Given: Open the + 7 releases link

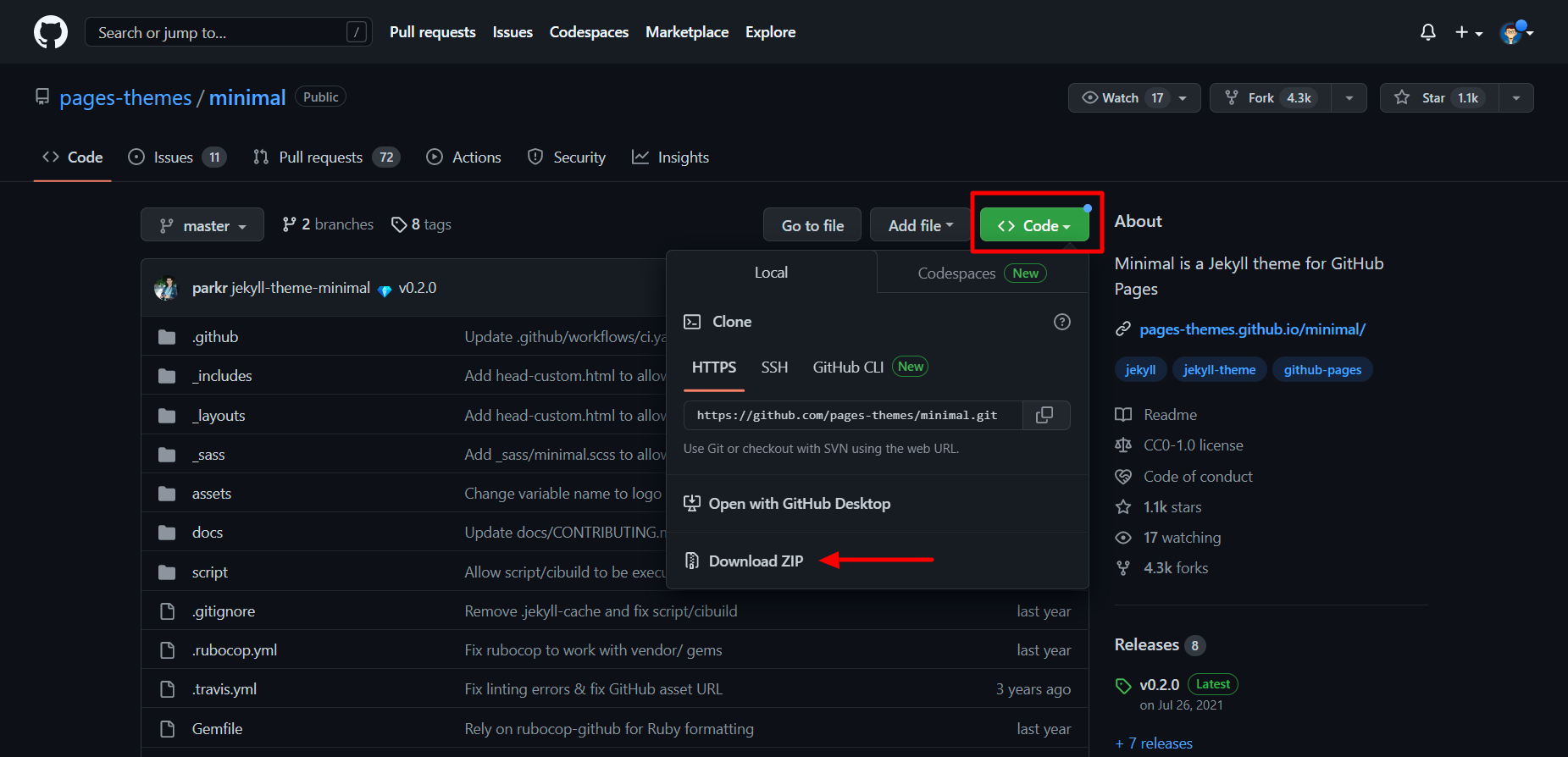Looking at the screenshot, I should [1154, 743].
